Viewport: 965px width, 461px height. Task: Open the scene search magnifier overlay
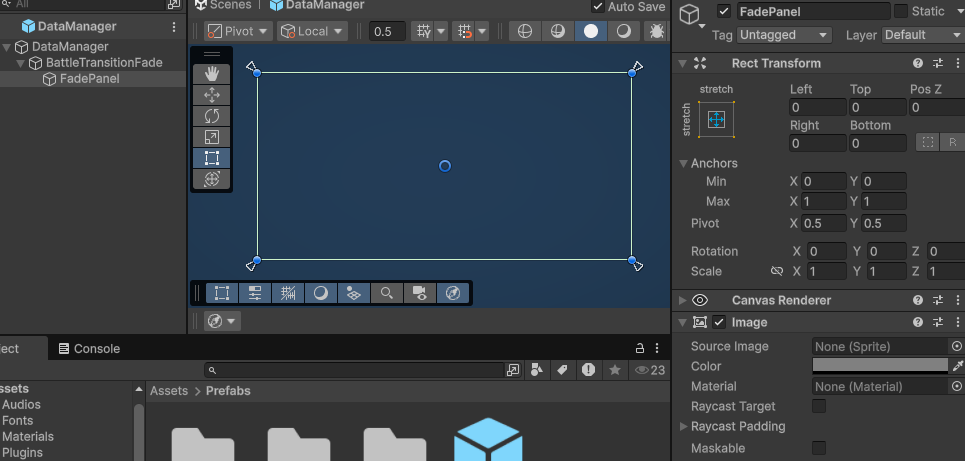pos(386,293)
